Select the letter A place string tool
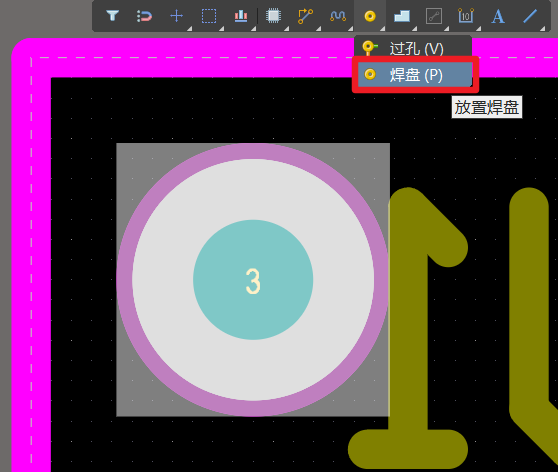This screenshot has height=472, width=558. [x=498, y=16]
